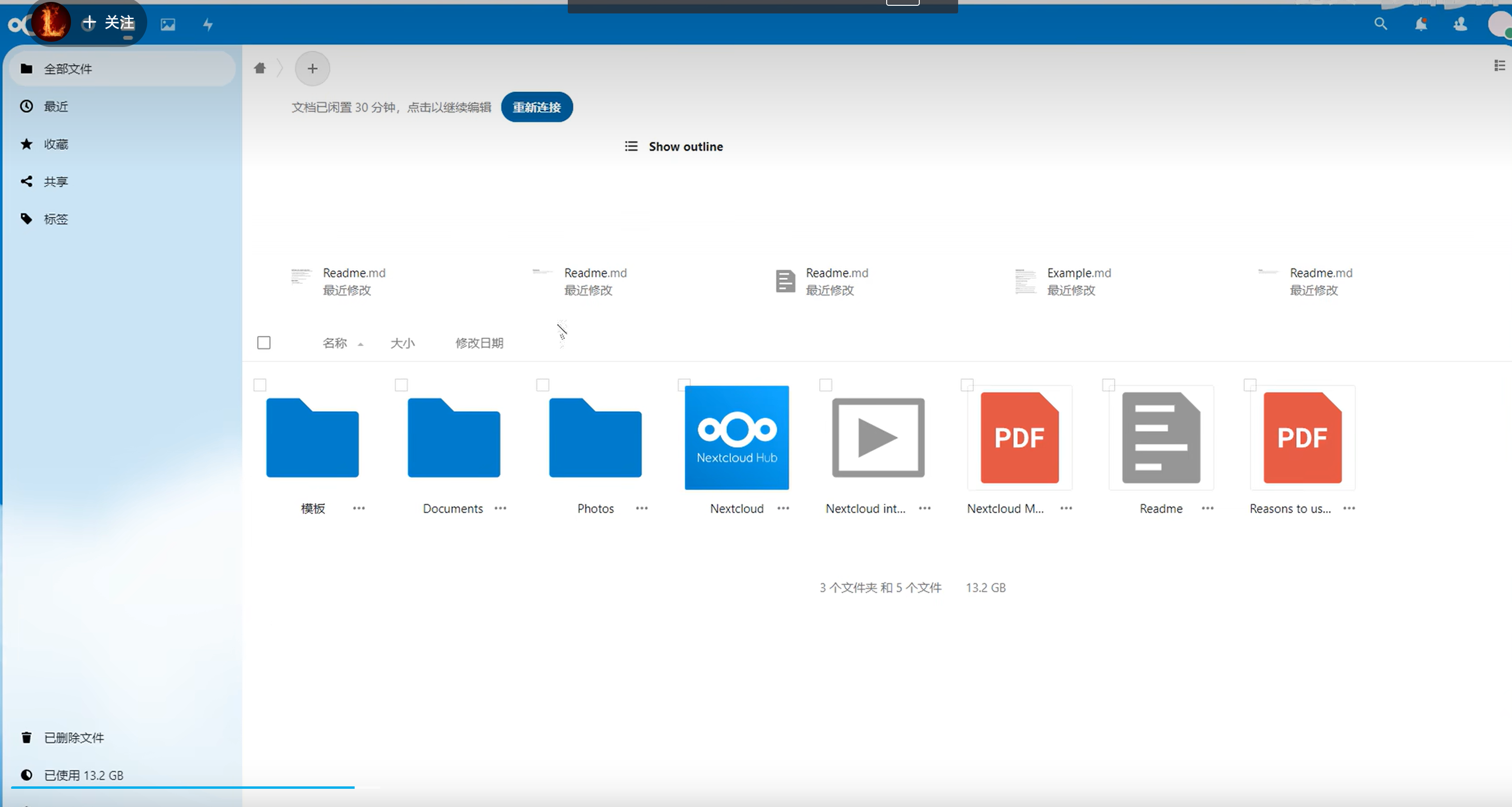
Task: Sort by 修改日期 column header
Action: (x=480, y=343)
